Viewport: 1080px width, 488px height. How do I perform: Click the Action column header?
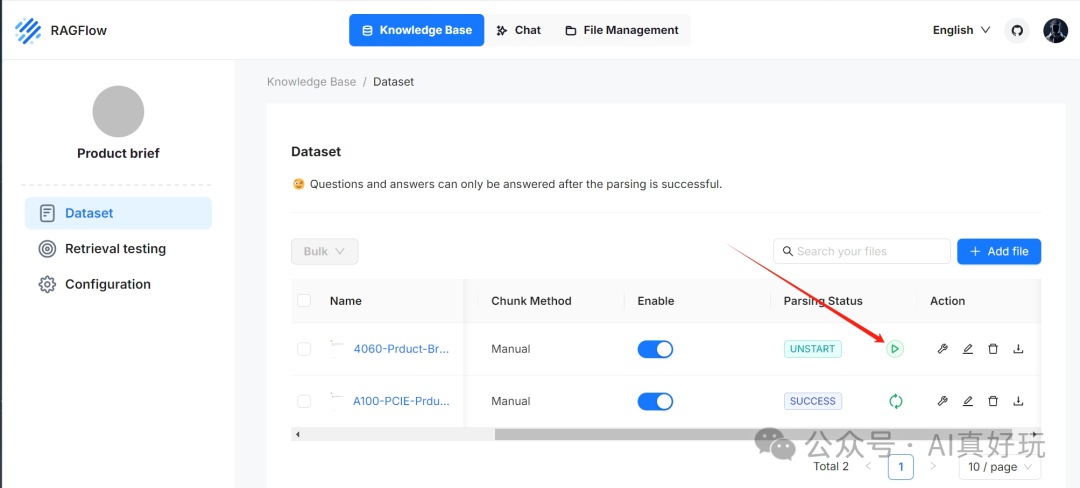(948, 301)
